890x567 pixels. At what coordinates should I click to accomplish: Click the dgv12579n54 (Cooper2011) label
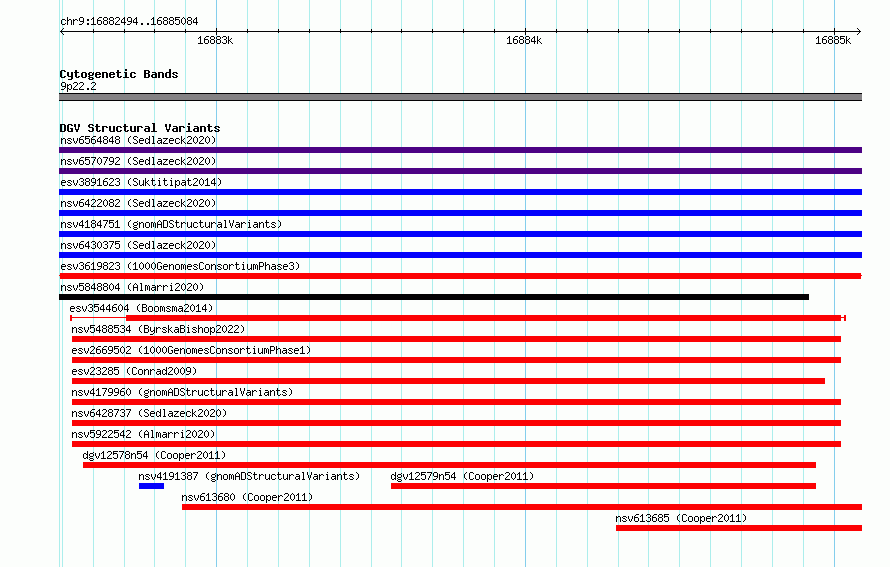[462, 476]
